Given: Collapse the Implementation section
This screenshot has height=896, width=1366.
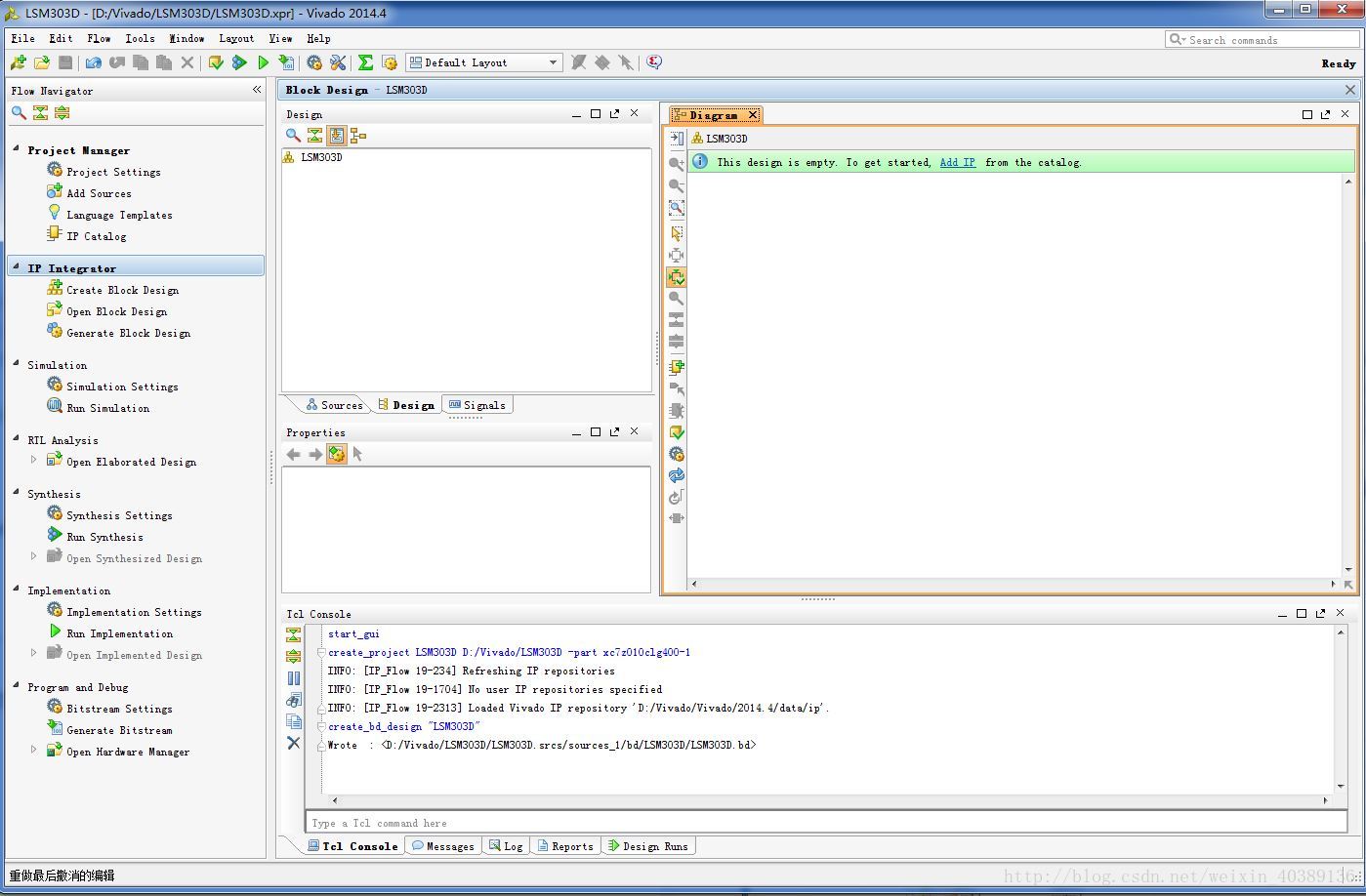Looking at the screenshot, I should click(x=16, y=590).
